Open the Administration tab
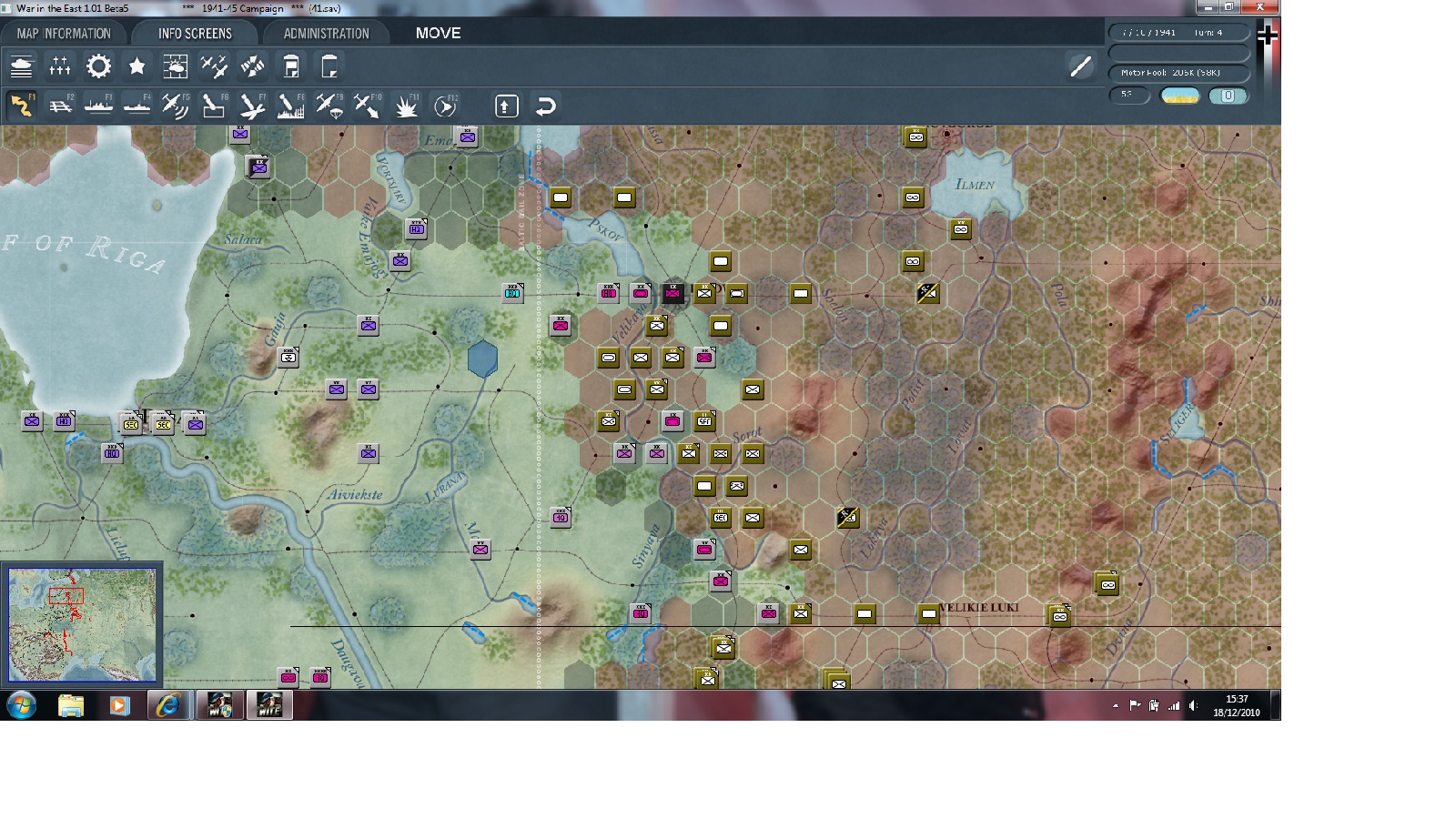Screen dimensions: 1456x819 326,34
